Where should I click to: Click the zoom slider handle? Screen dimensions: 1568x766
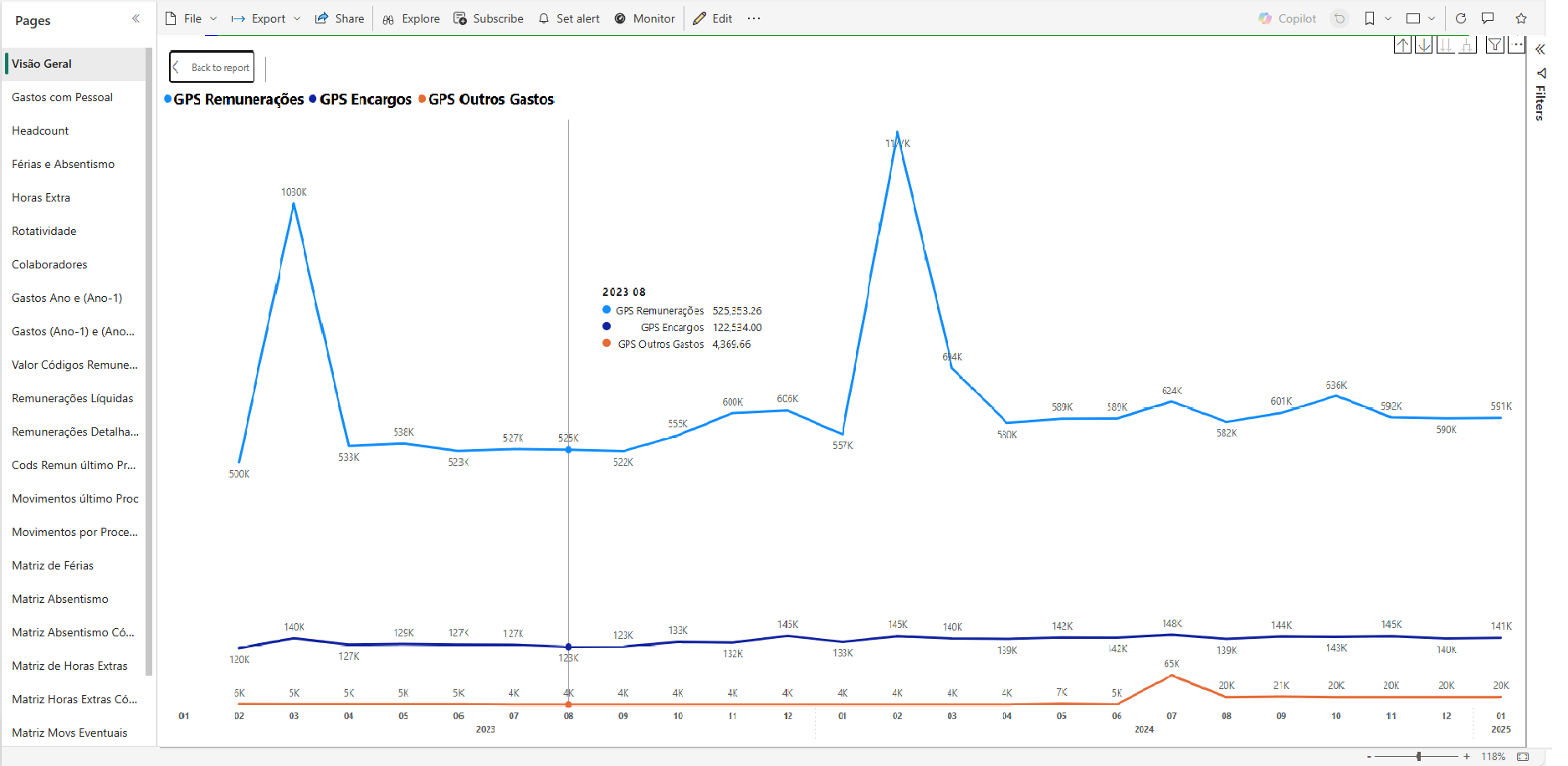pos(1419,757)
